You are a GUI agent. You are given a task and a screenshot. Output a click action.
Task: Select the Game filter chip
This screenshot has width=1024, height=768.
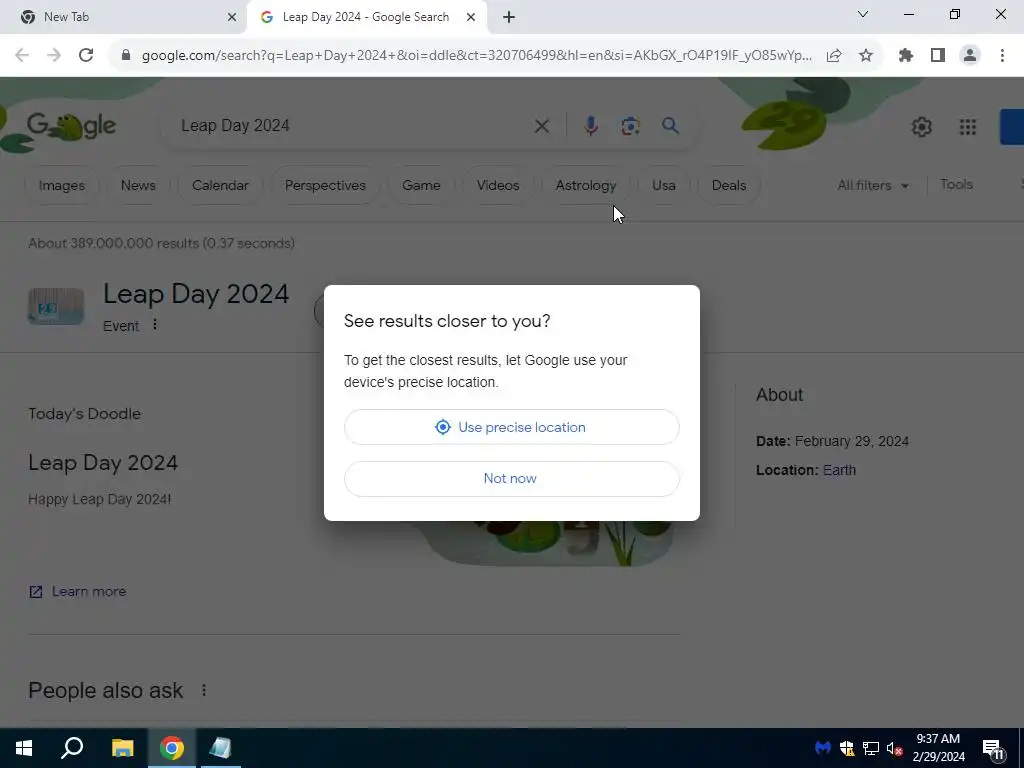click(x=421, y=185)
